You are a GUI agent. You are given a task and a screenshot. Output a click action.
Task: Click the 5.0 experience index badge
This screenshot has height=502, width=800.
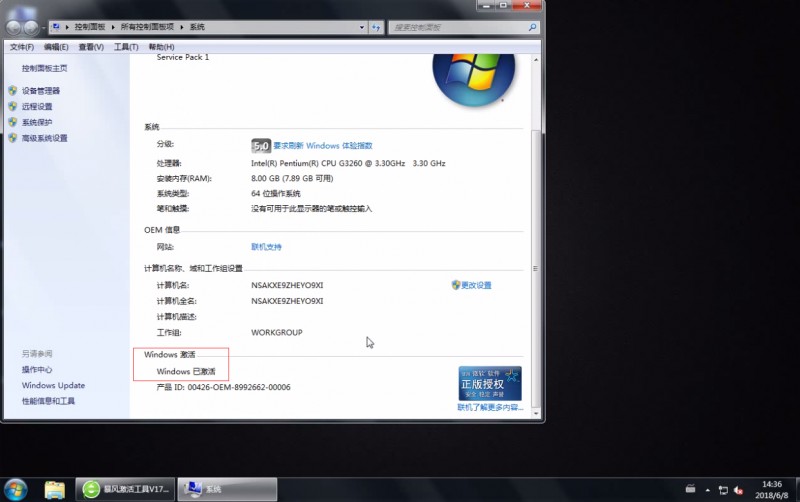click(x=261, y=146)
